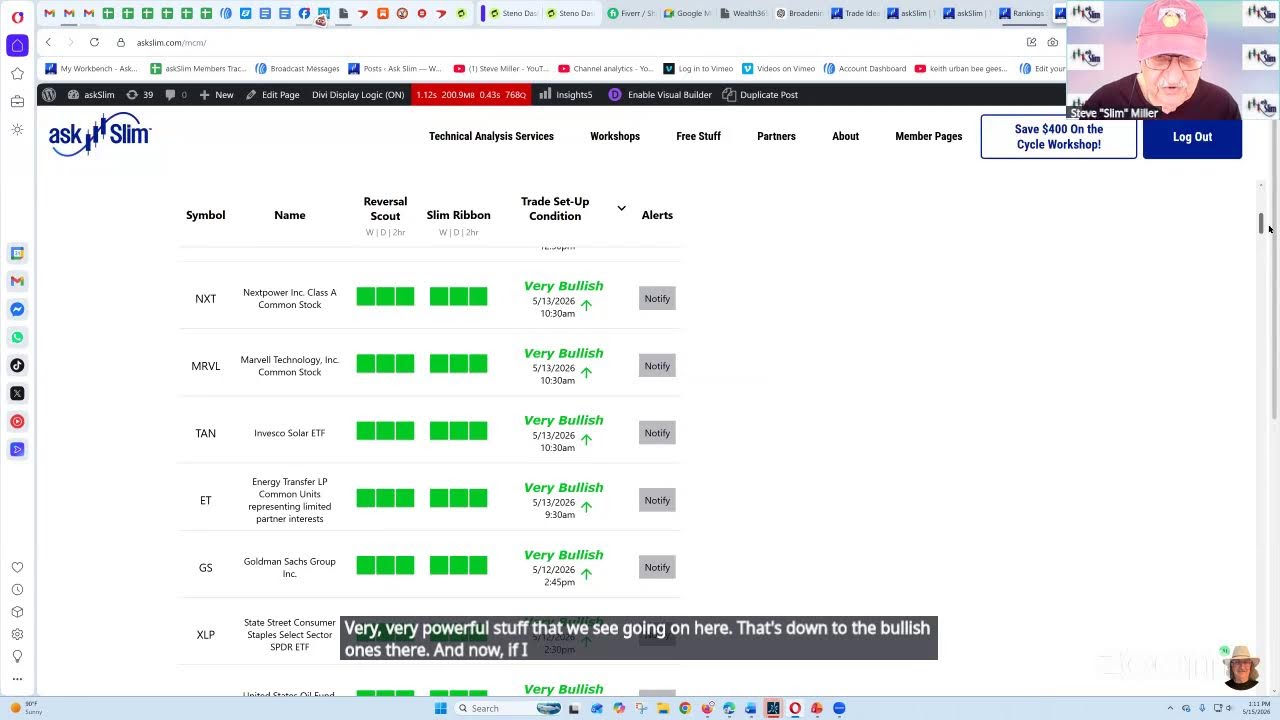
Task: Open the three-dot sidebar setup menu
Action: coord(17,679)
